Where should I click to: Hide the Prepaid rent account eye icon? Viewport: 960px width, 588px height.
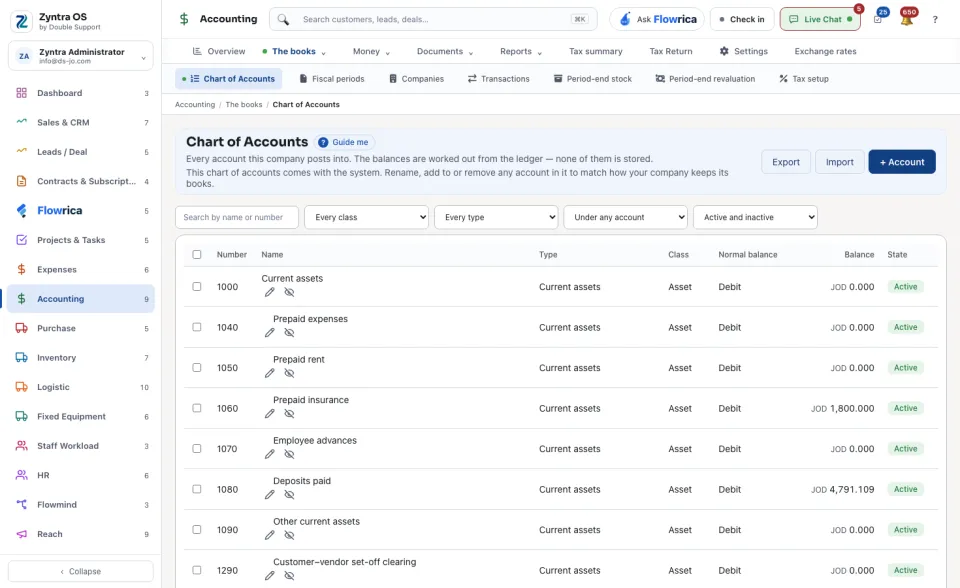click(x=290, y=373)
